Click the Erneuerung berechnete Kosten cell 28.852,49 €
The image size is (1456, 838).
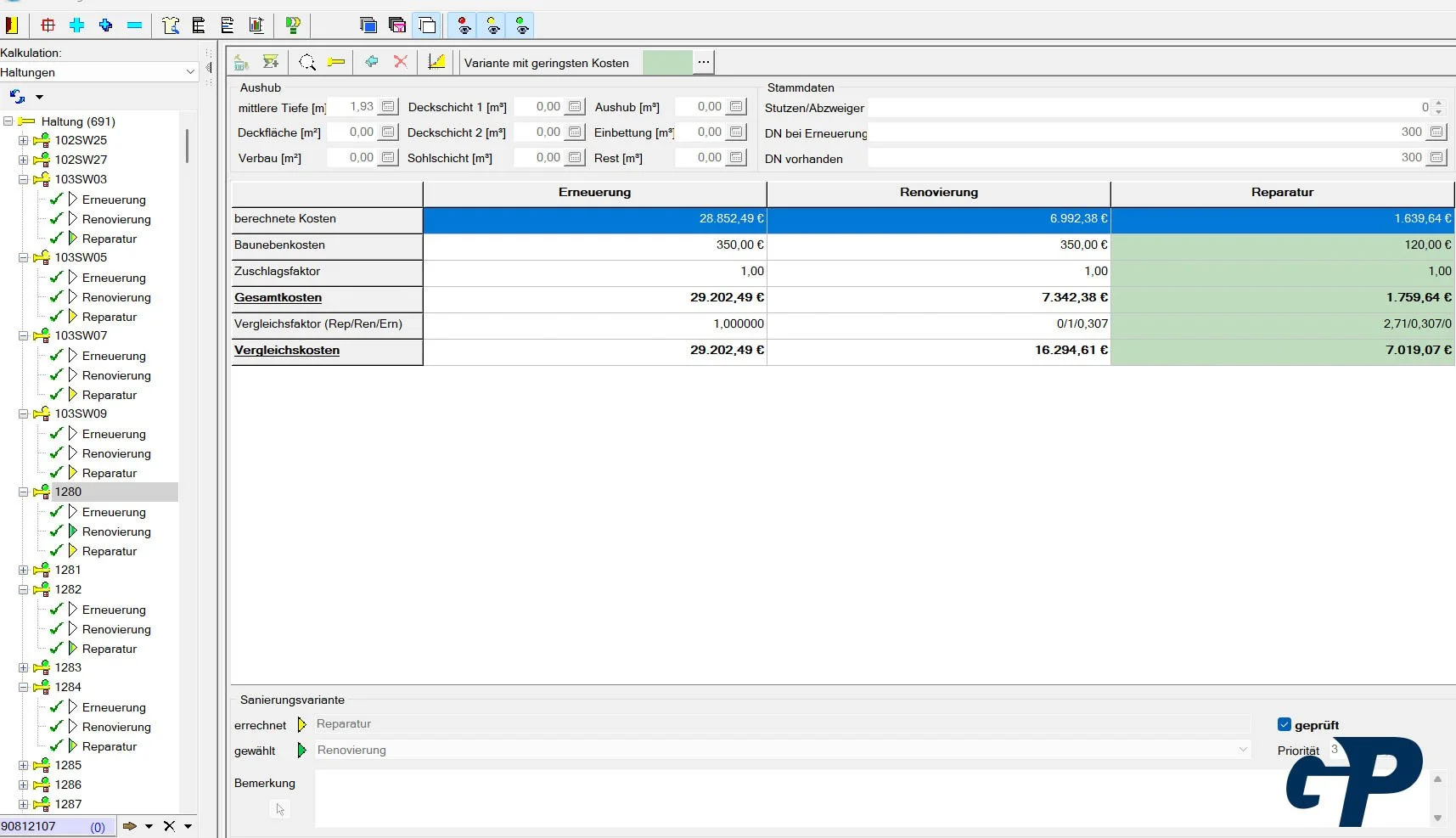[x=594, y=219]
